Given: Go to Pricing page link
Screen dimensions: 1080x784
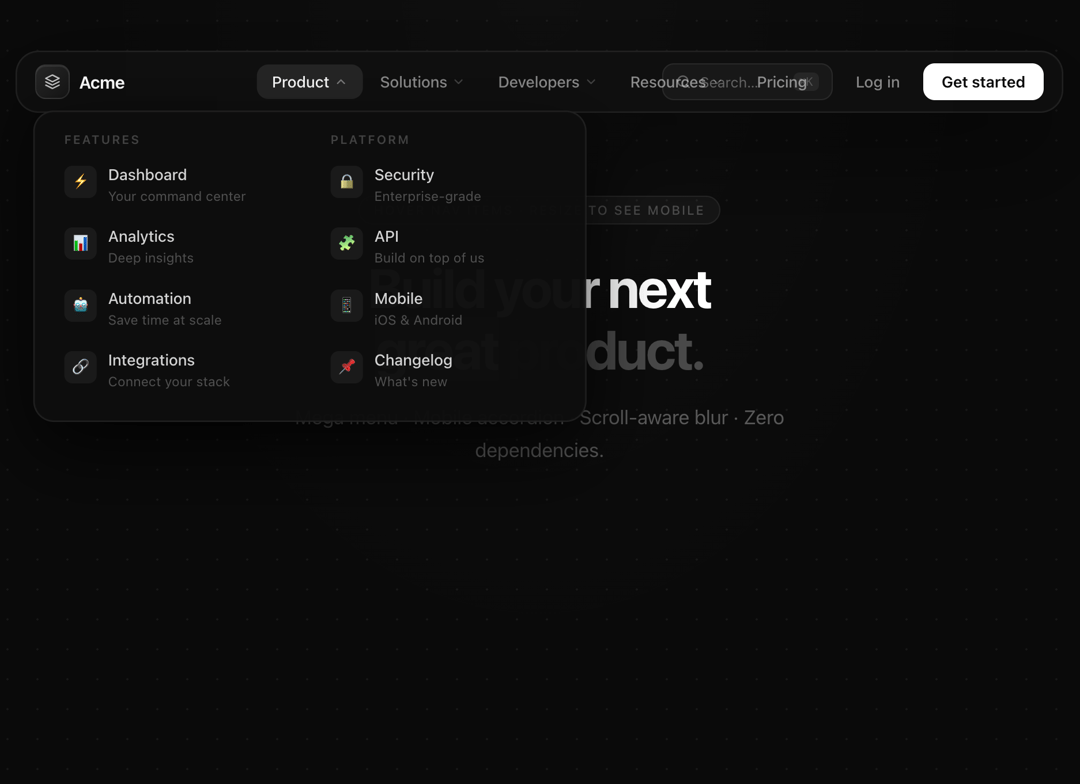Looking at the screenshot, I should pyautogui.click(x=782, y=82).
